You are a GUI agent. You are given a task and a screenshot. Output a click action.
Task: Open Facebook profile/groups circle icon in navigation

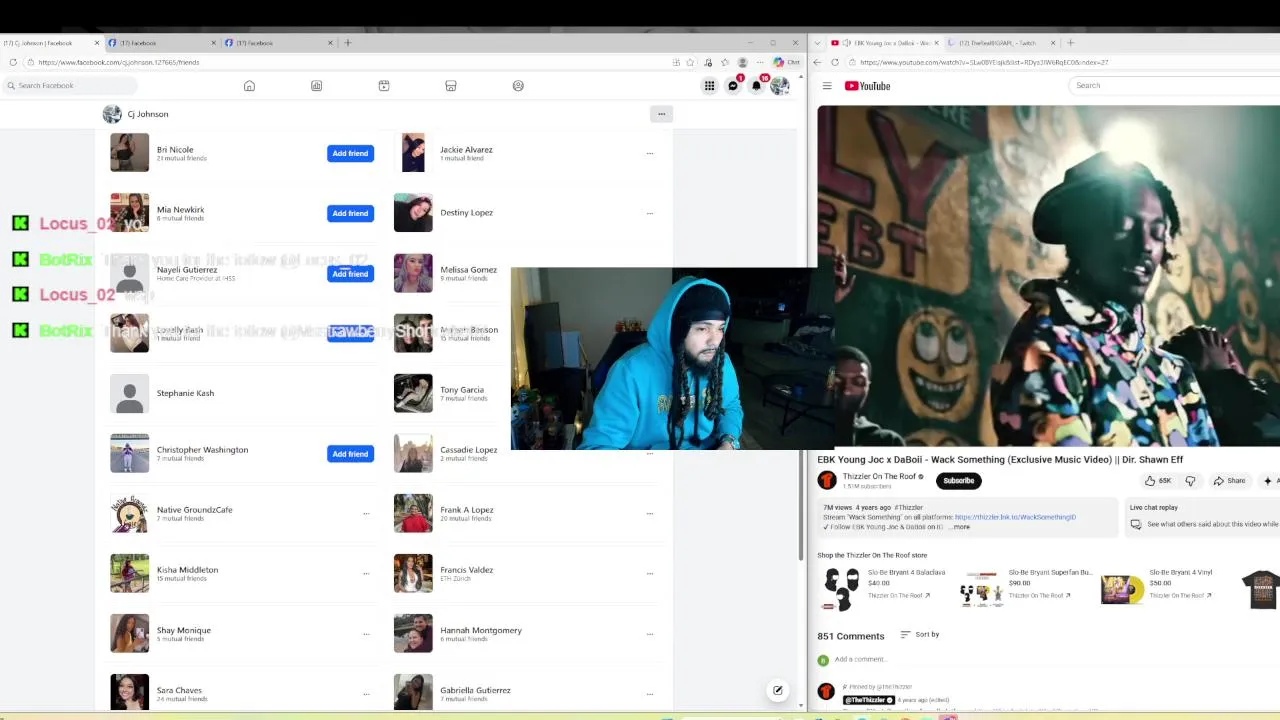518,86
